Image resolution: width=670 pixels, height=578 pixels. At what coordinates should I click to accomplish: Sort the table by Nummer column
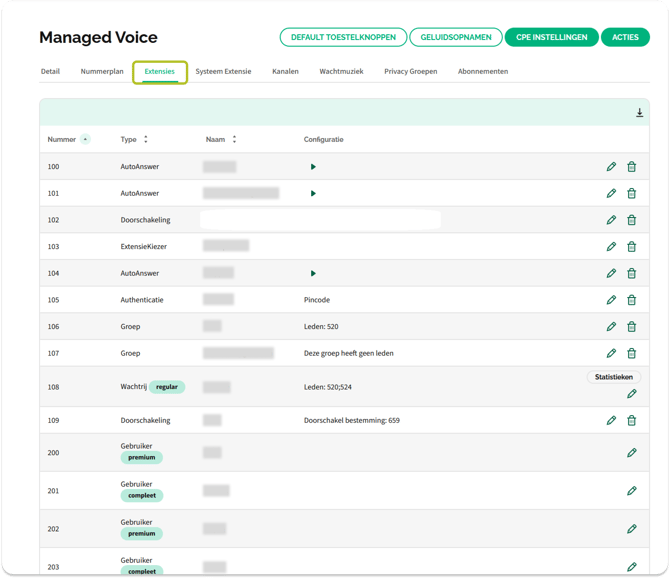pyautogui.click(x=84, y=140)
